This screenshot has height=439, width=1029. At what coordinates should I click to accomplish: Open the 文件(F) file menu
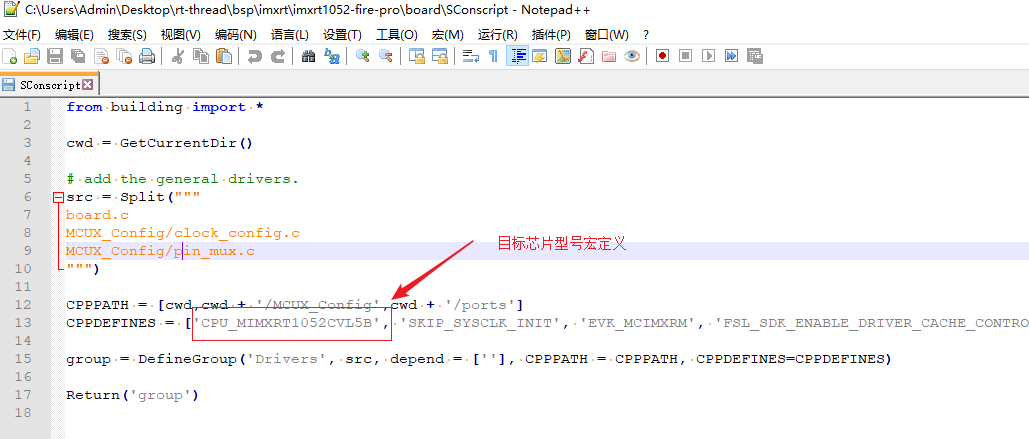tap(22, 35)
